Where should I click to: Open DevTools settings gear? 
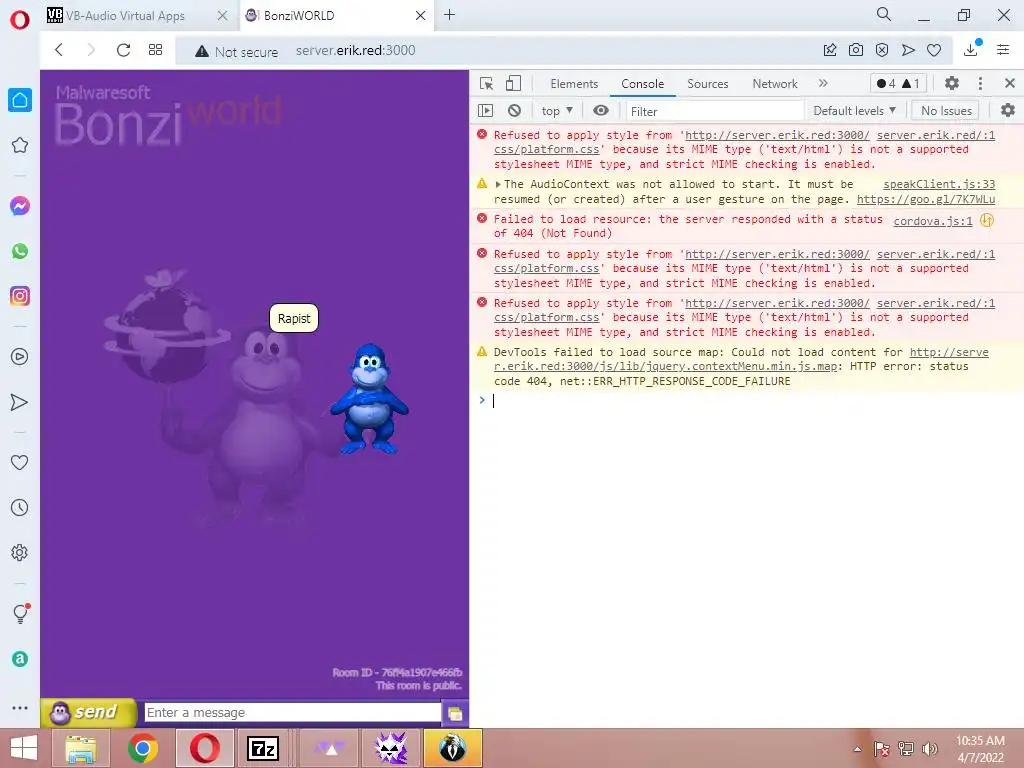click(952, 83)
